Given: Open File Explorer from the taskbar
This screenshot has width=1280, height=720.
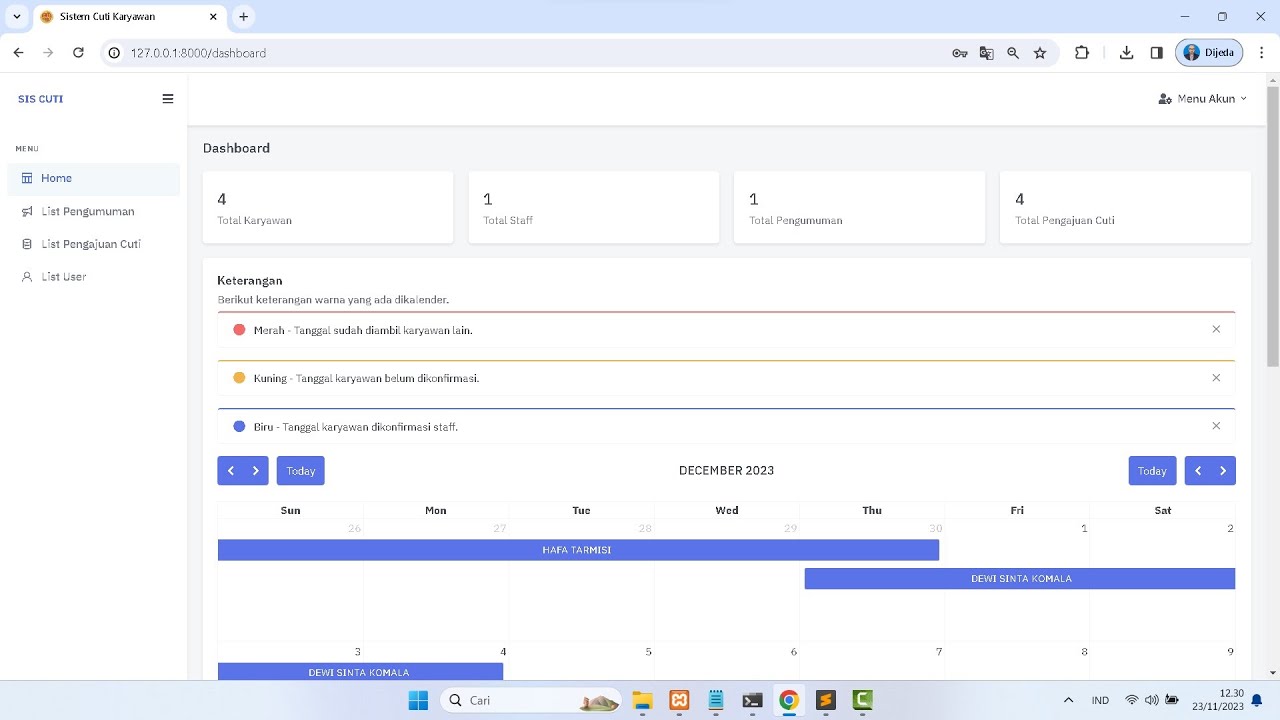Looking at the screenshot, I should [x=642, y=700].
